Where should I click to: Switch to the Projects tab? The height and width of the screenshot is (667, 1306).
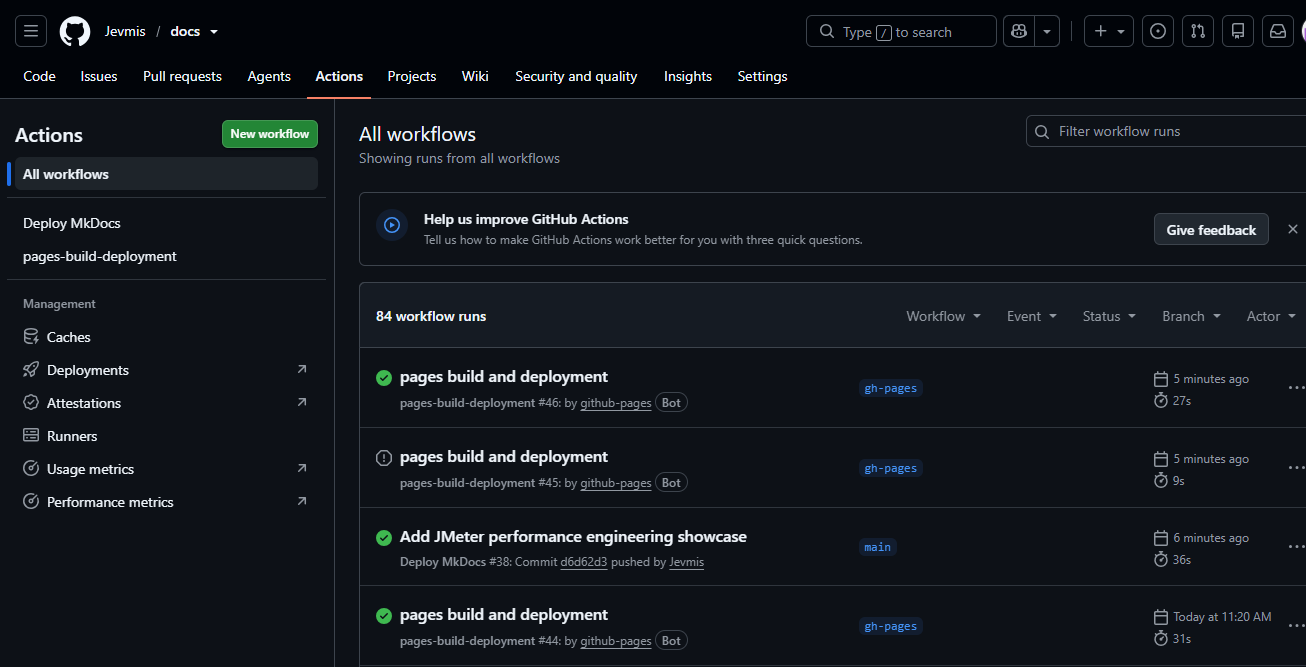[x=412, y=76]
